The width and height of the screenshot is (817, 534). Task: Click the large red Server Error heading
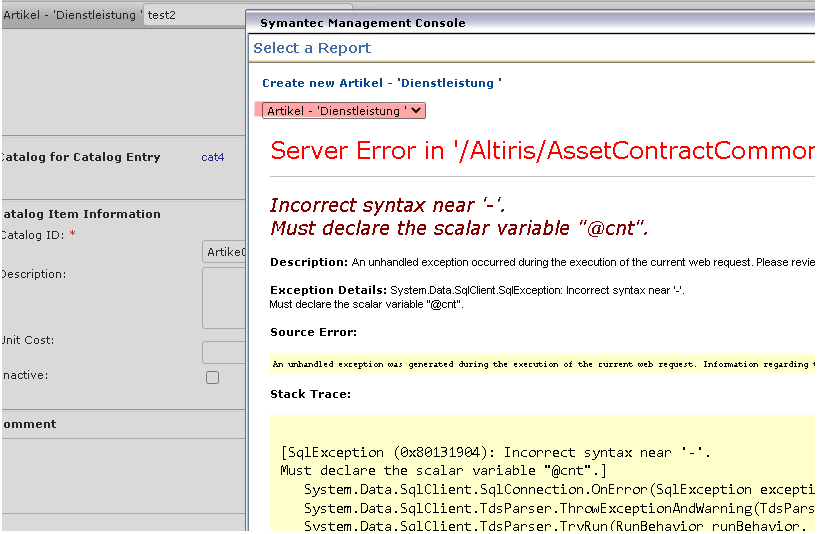[x=540, y=151]
